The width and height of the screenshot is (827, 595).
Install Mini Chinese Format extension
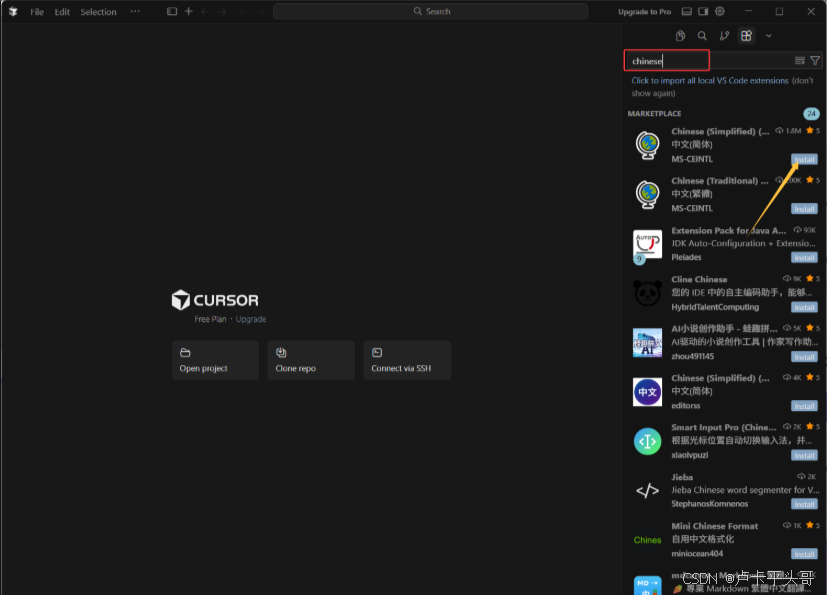tap(804, 554)
